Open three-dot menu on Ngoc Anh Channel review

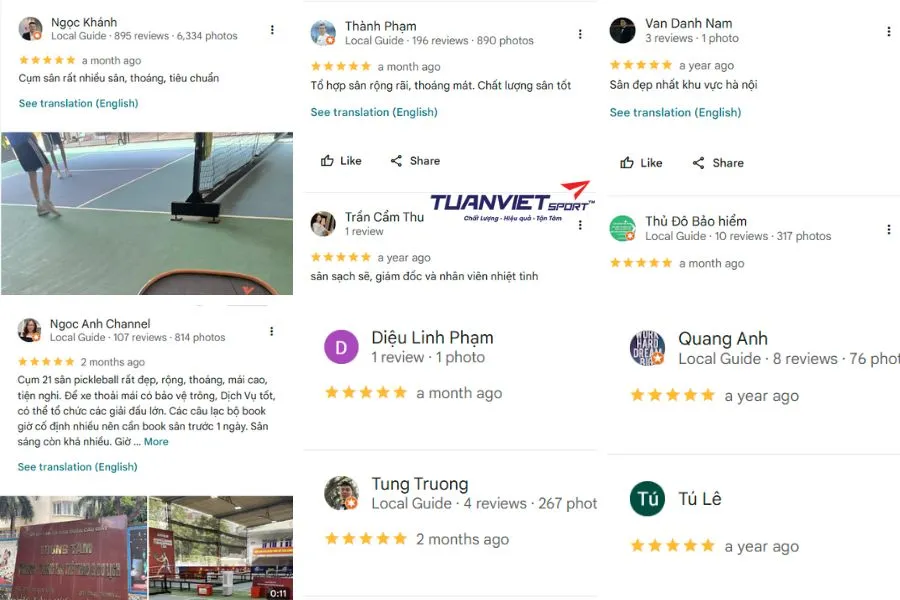(271, 331)
